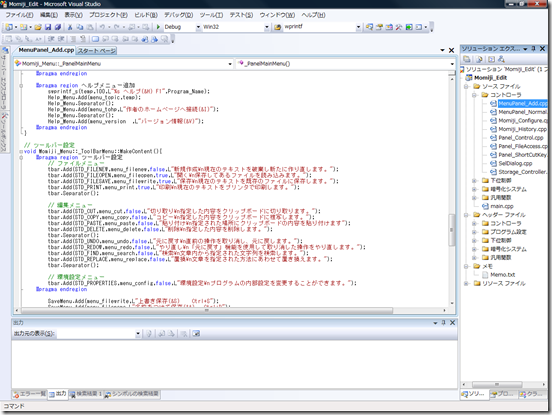Click the clear output icon in Output toolbar
Screen dimensions: 552x415
pyautogui.click(x=184, y=333)
